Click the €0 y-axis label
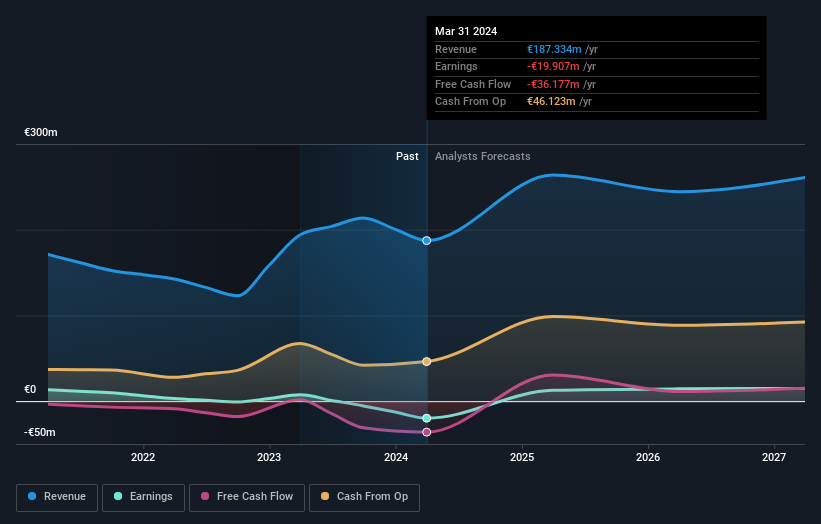Image resolution: width=821 pixels, height=524 pixels. click(30, 389)
